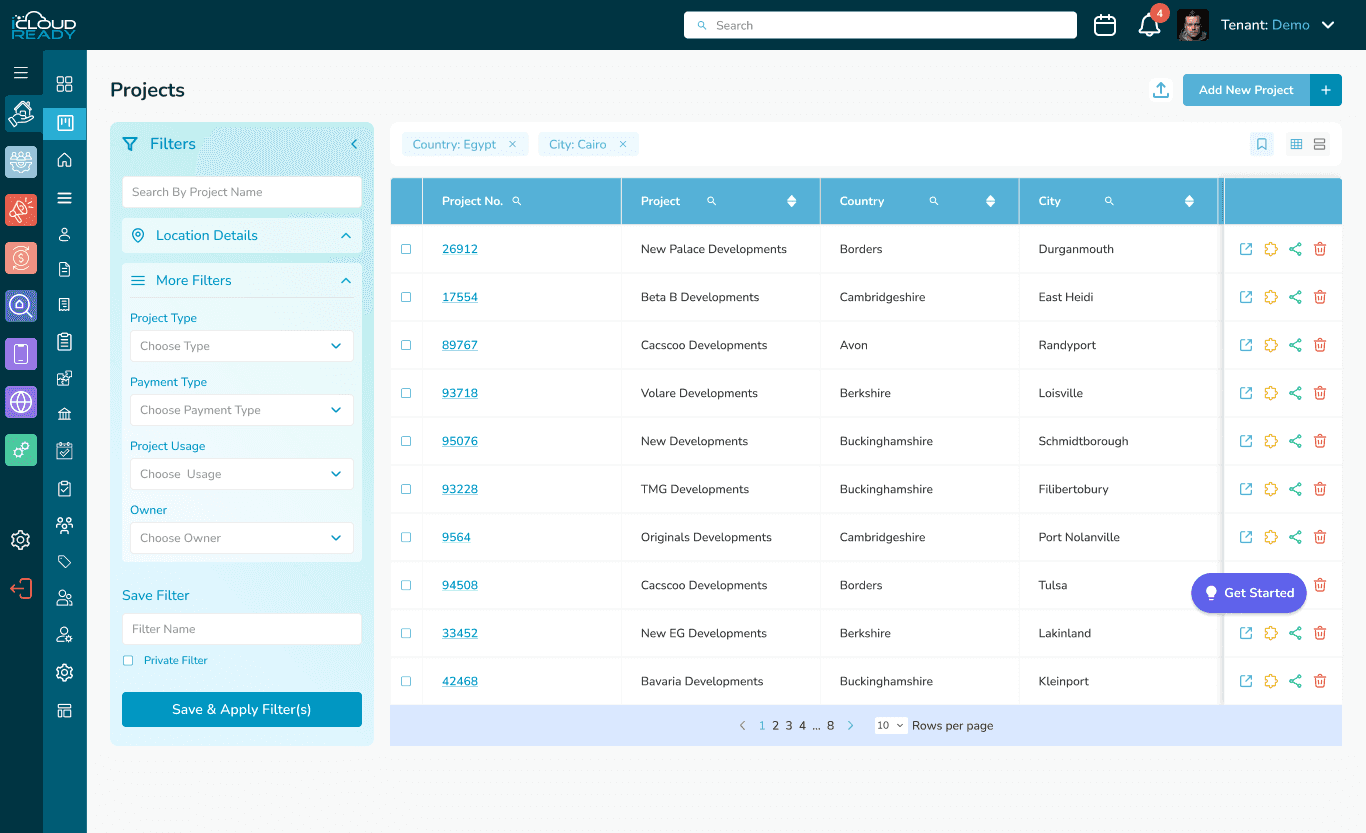Change the Rows per page dropdown
The image size is (1366, 833).
coord(890,725)
